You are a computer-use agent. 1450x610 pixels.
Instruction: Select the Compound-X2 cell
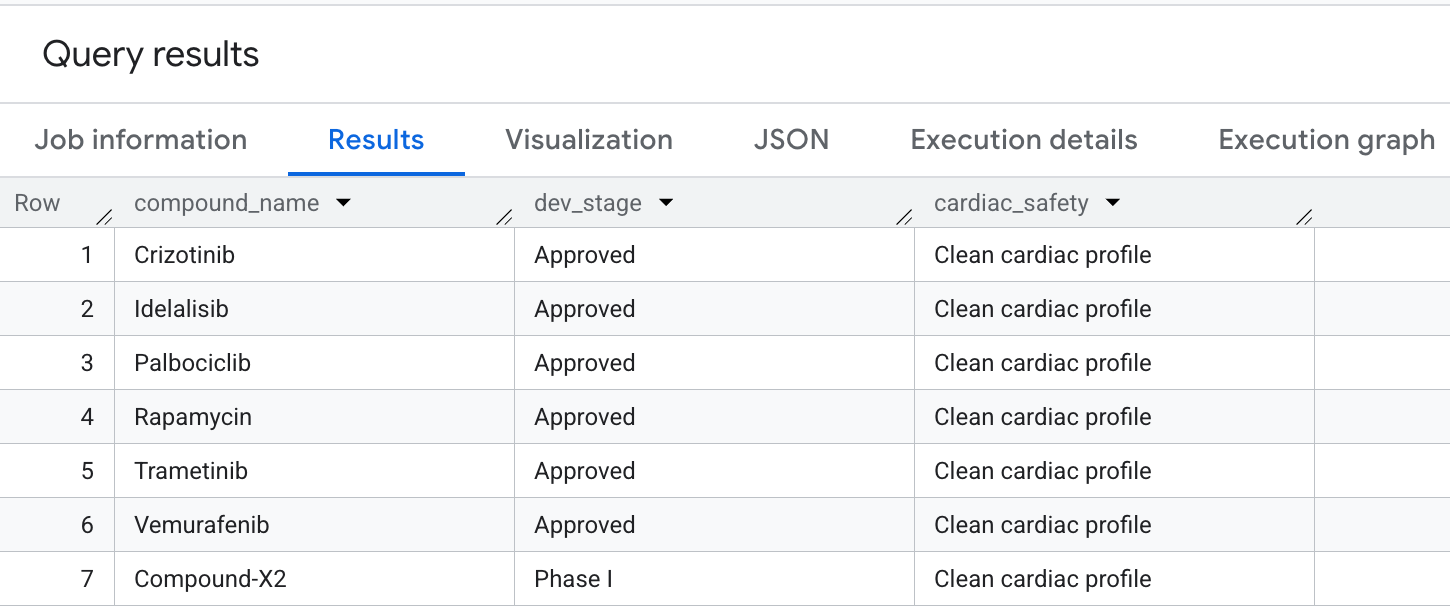(x=315, y=579)
